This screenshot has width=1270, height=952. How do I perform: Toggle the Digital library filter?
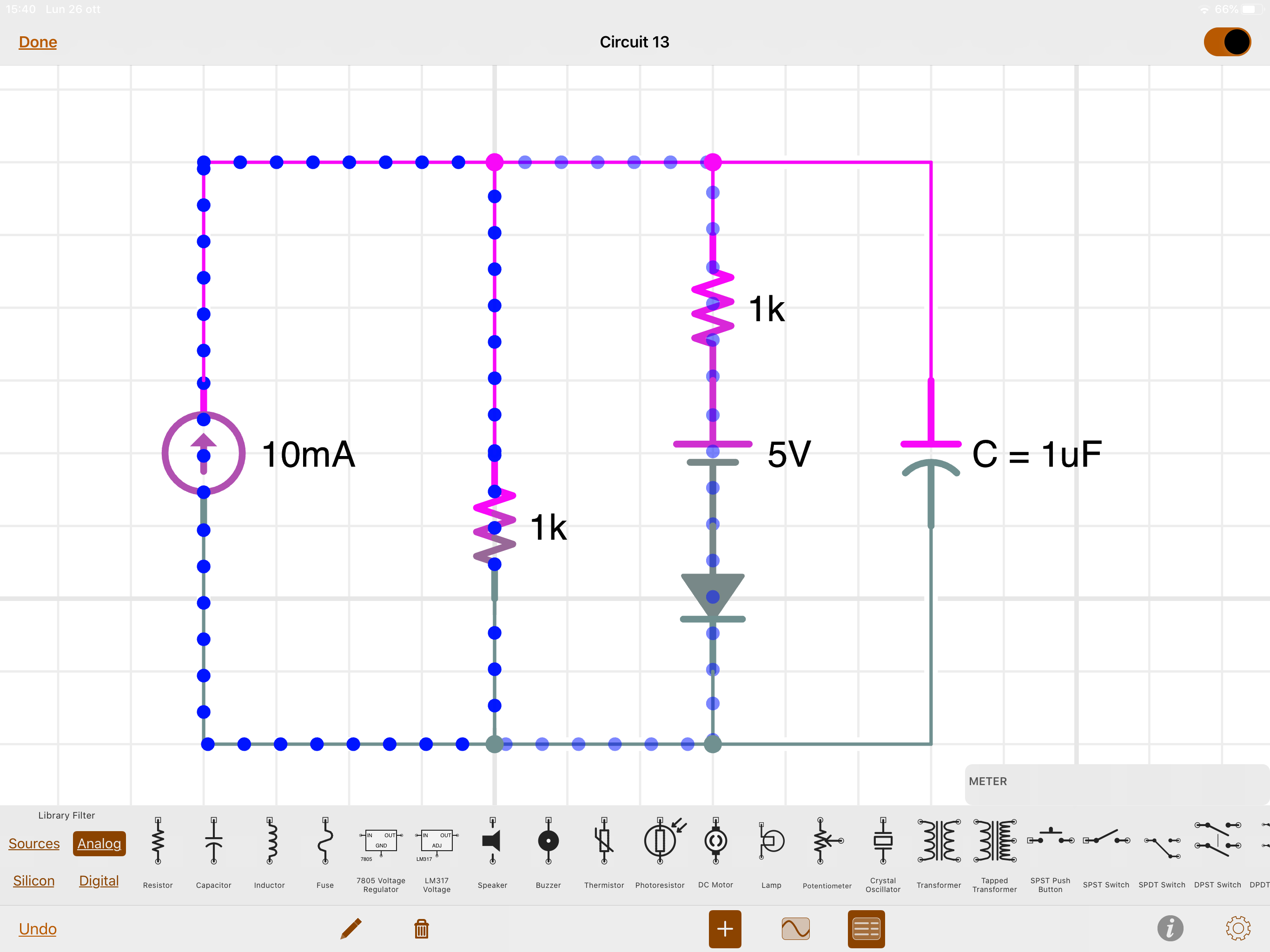coord(99,881)
